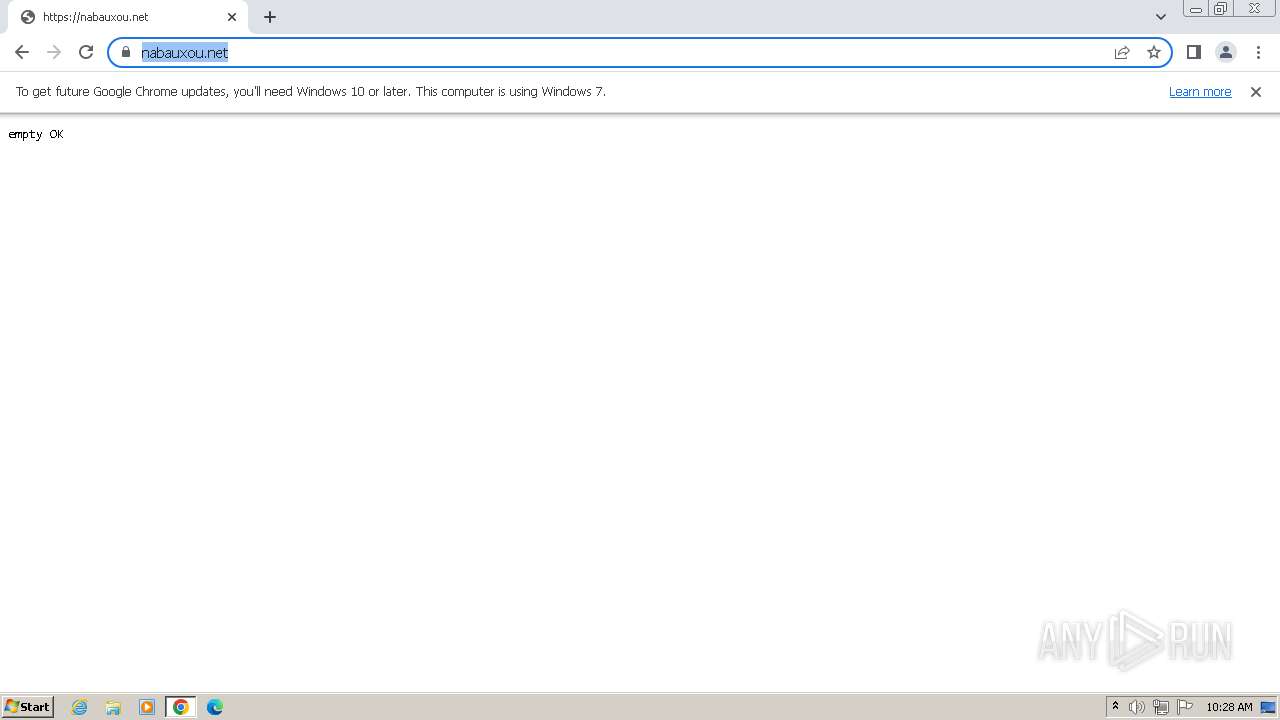Screen dimensions: 1280x720
Task: Restore down the Chrome window
Action: (1221, 9)
